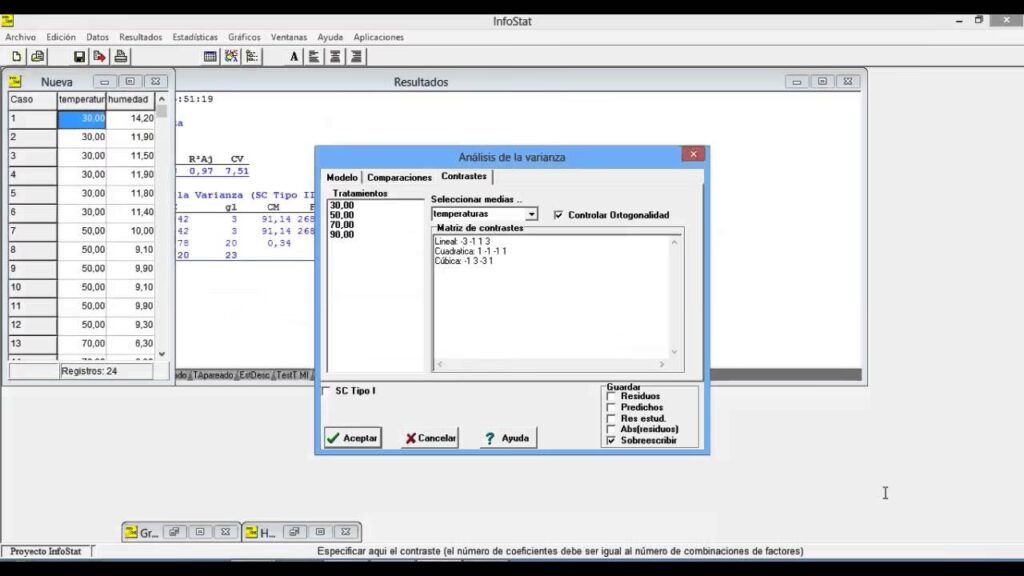Image resolution: width=1024 pixels, height=576 pixels.
Task: Click the new table toolbar icon
Action: coord(17,57)
